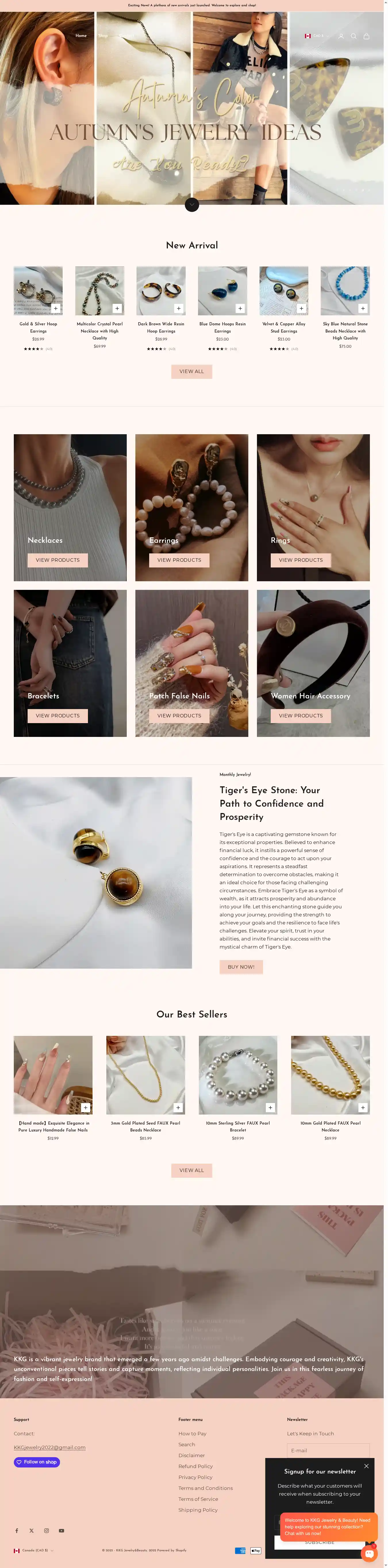Click the BUY NOW! button

click(241, 967)
